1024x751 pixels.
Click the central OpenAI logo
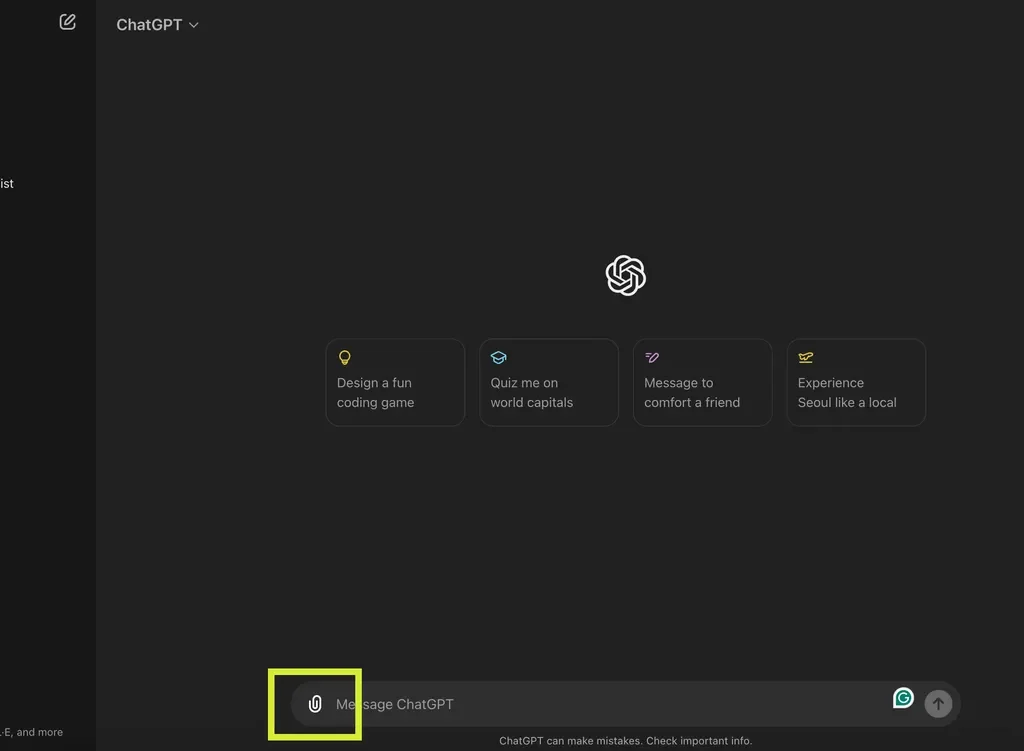(626, 276)
